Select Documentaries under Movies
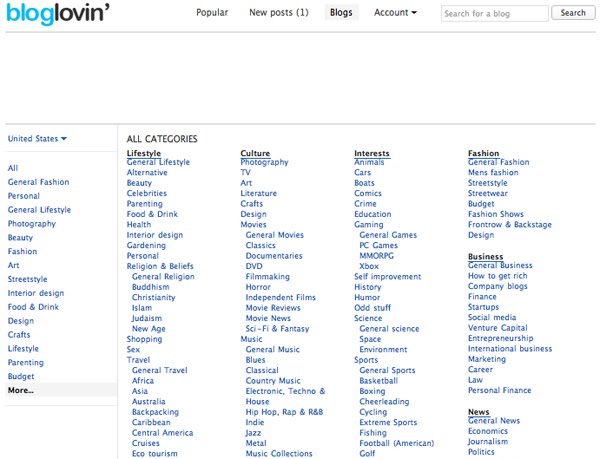The height and width of the screenshot is (459, 600). pyautogui.click(x=274, y=256)
